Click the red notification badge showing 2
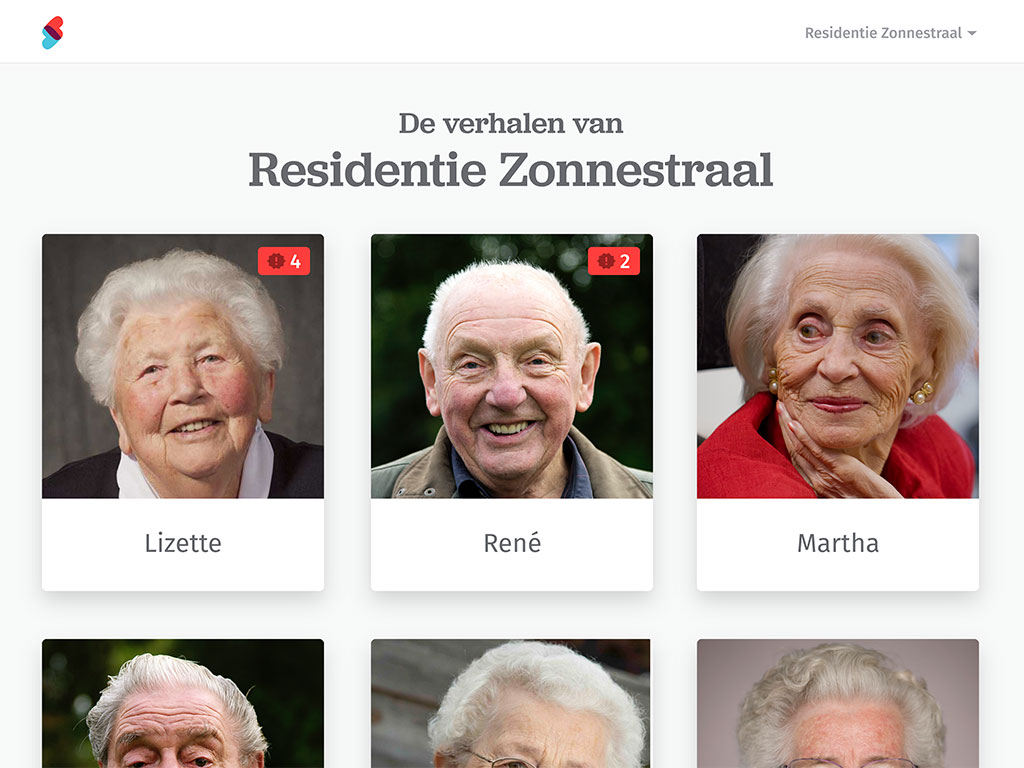 (614, 261)
